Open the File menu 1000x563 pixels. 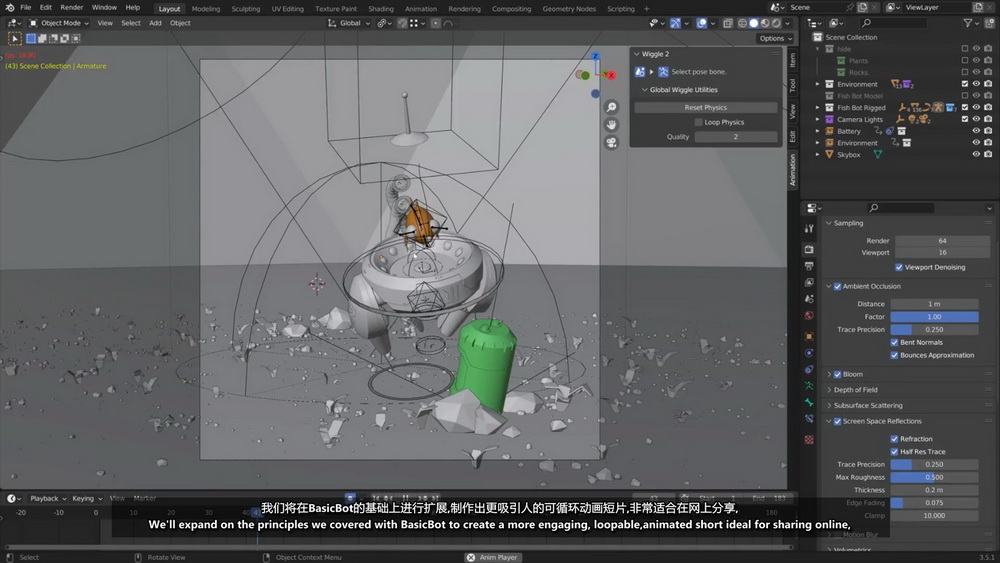(x=26, y=8)
